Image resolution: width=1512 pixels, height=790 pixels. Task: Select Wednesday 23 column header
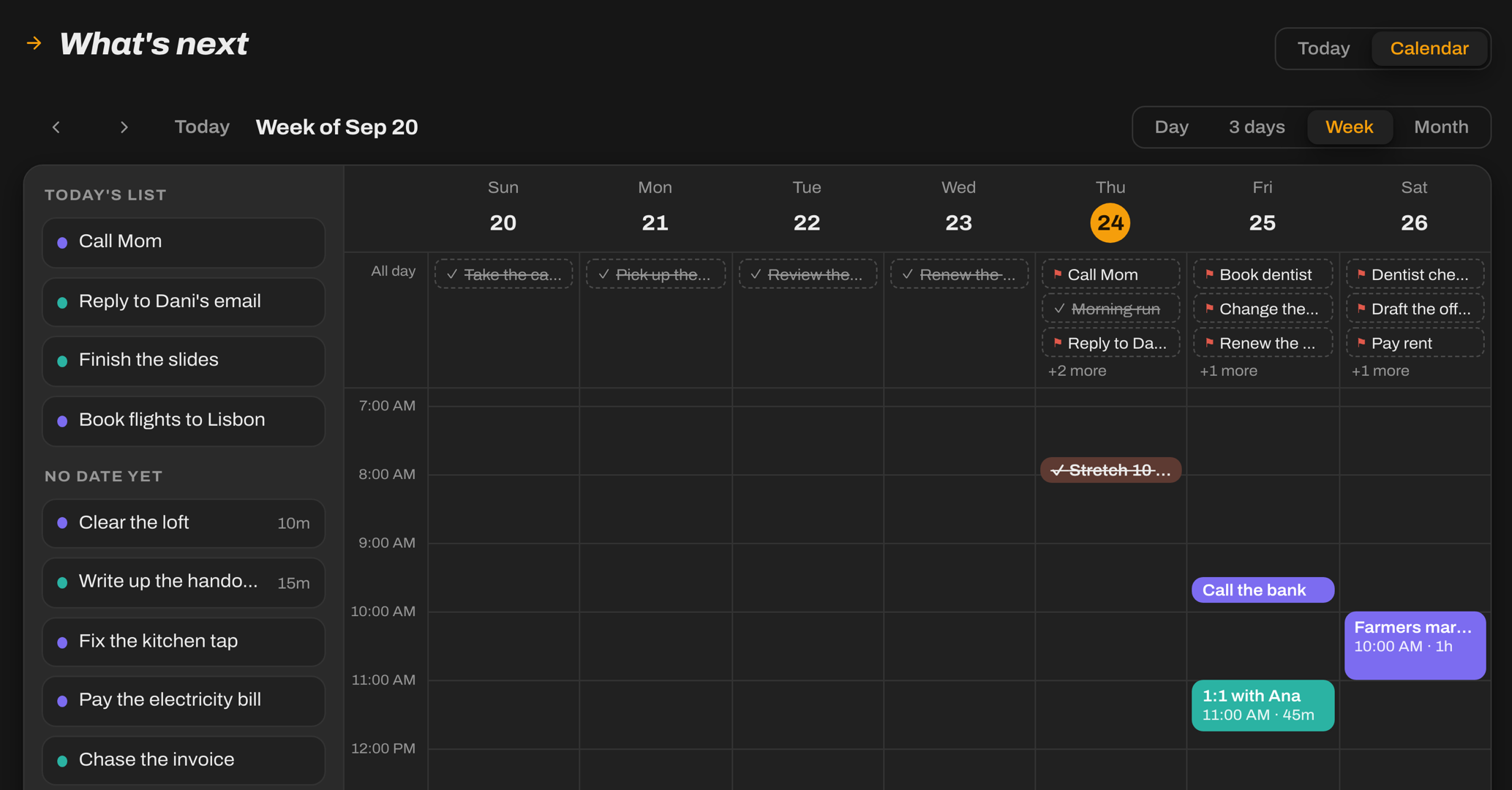coord(958,208)
